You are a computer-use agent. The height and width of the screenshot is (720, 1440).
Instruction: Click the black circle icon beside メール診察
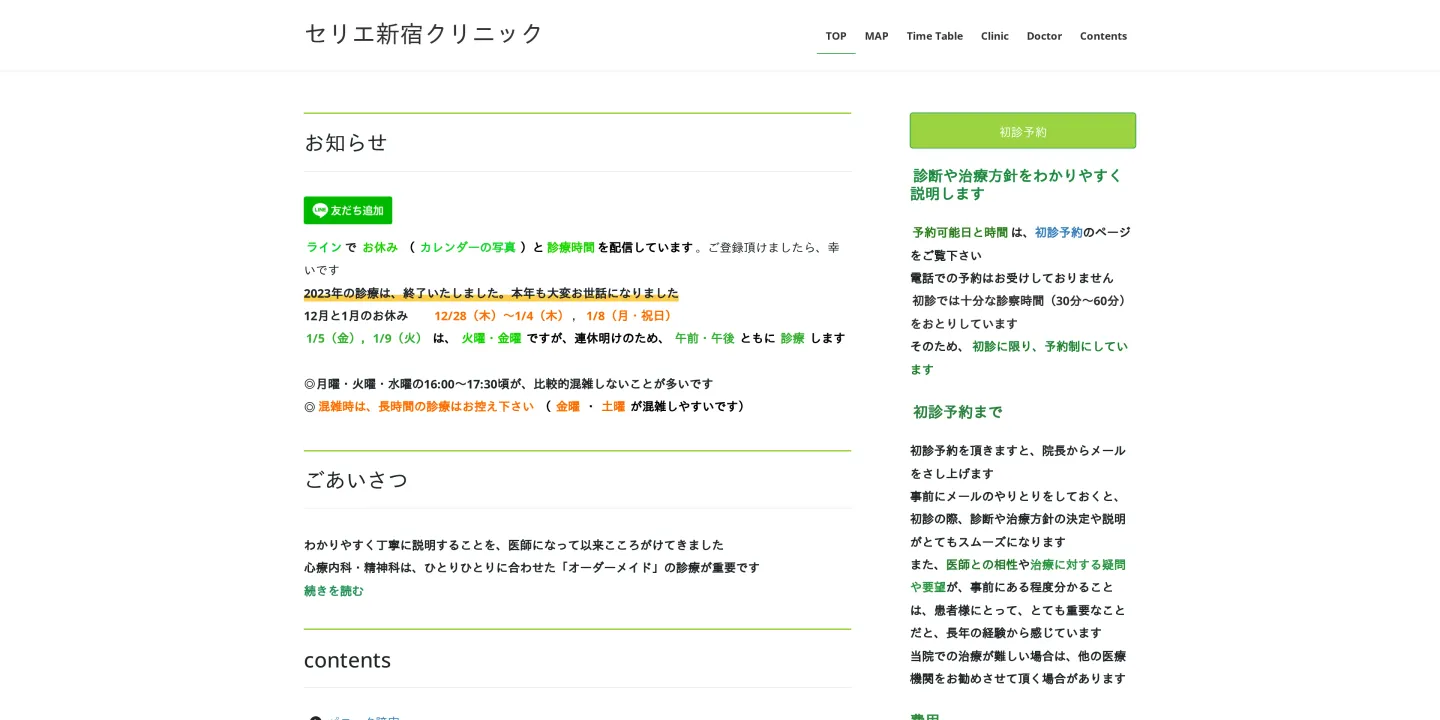click(x=316, y=719)
